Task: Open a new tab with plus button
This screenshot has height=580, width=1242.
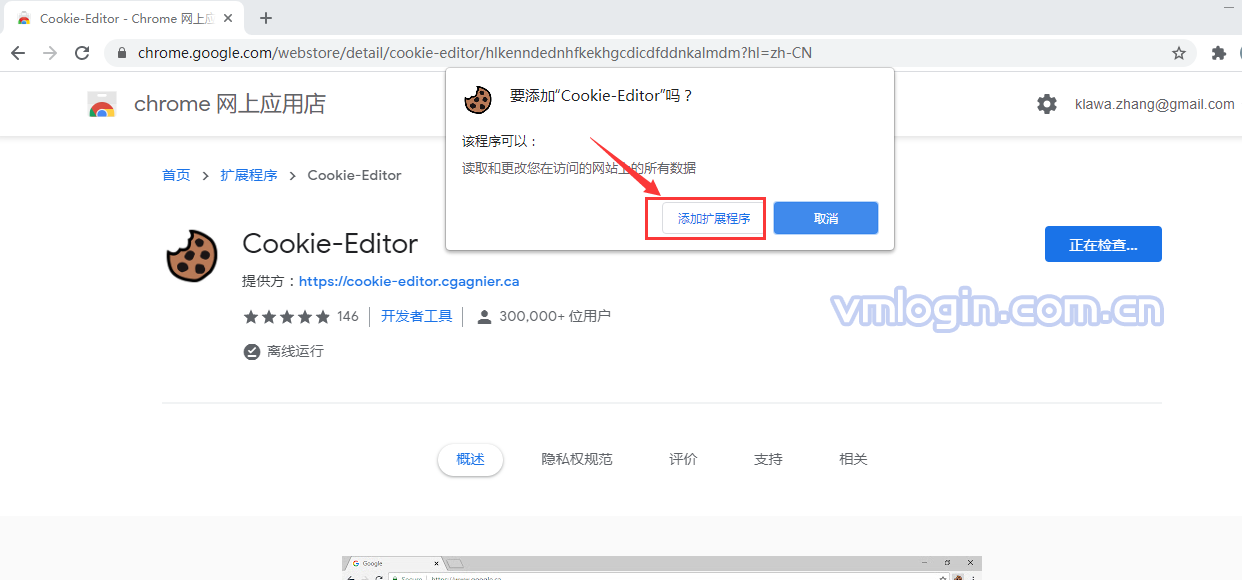Action: coord(266,18)
